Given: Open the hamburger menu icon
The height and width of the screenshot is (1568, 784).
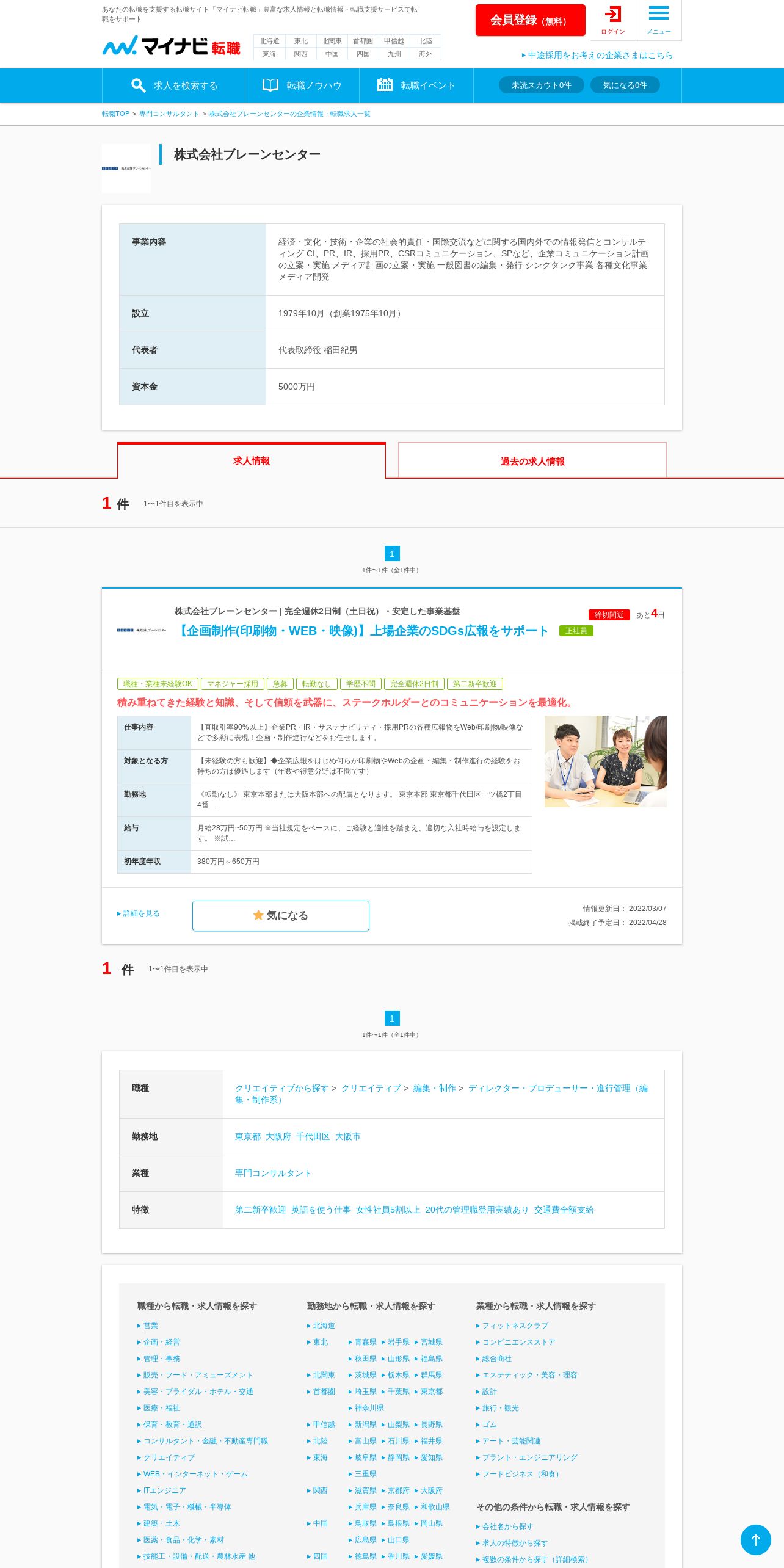Looking at the screenshot, I should [659, 13].
